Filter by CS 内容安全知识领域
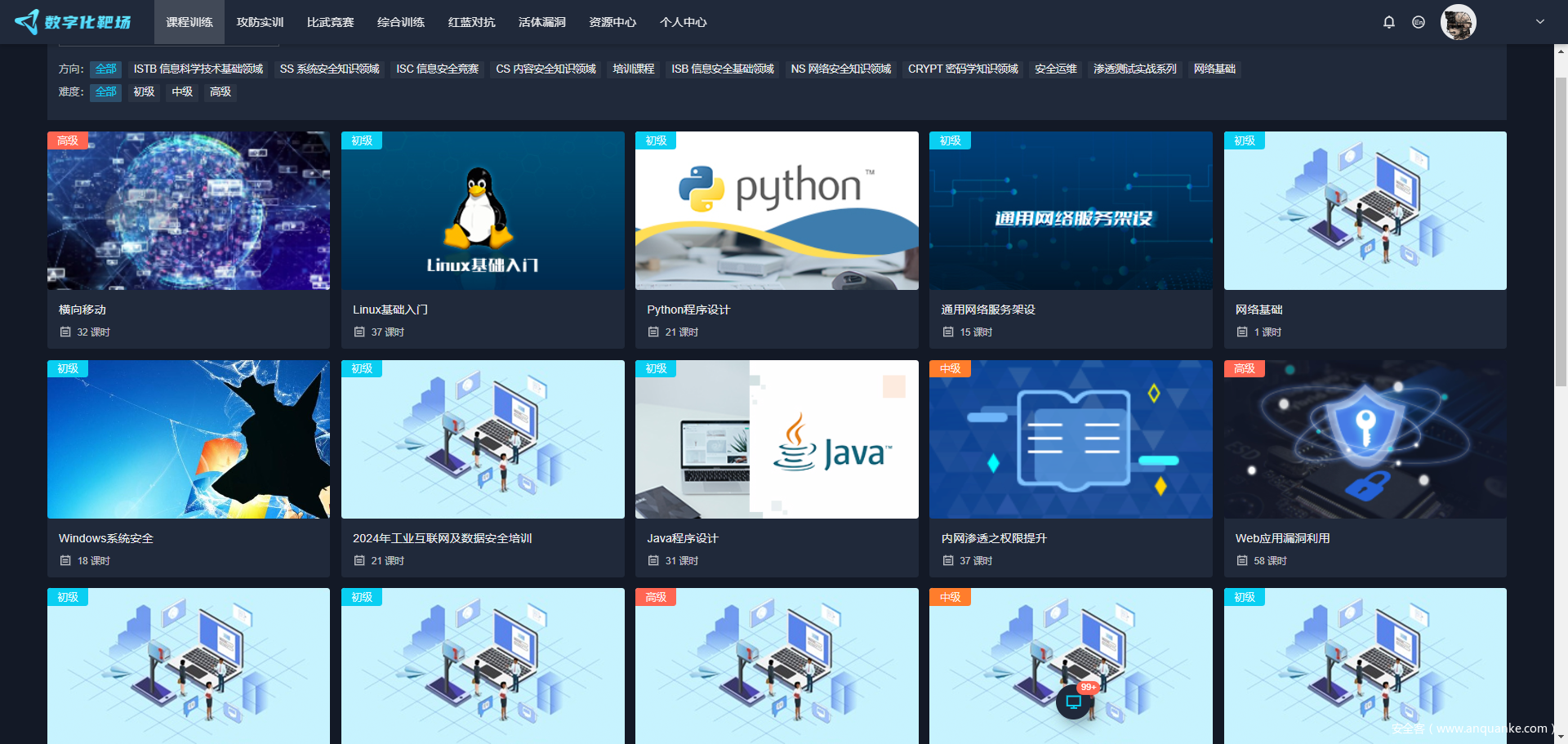Viewport: 1568px width, 744px height. point(546,69)
